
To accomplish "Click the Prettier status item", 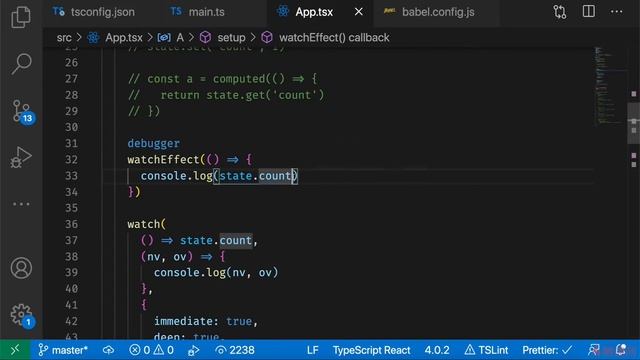I will click(x=547, y=350).
